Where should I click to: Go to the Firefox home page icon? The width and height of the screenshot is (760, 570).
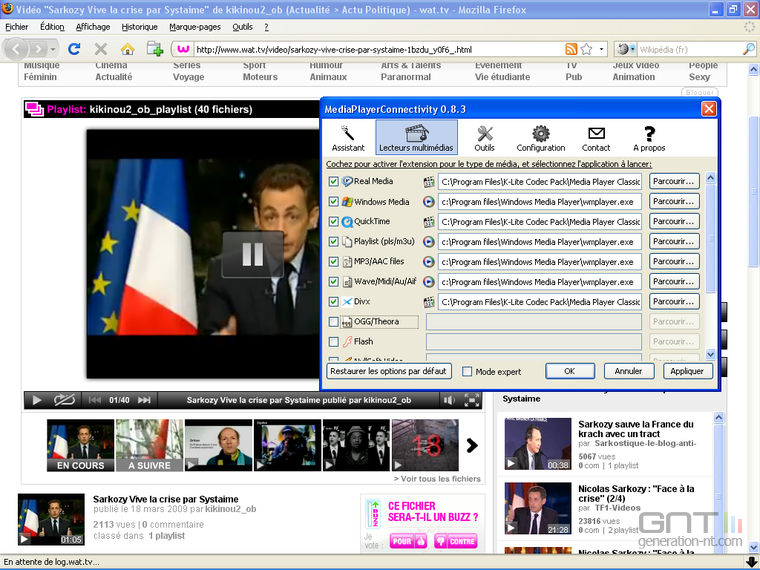(127, 49)
